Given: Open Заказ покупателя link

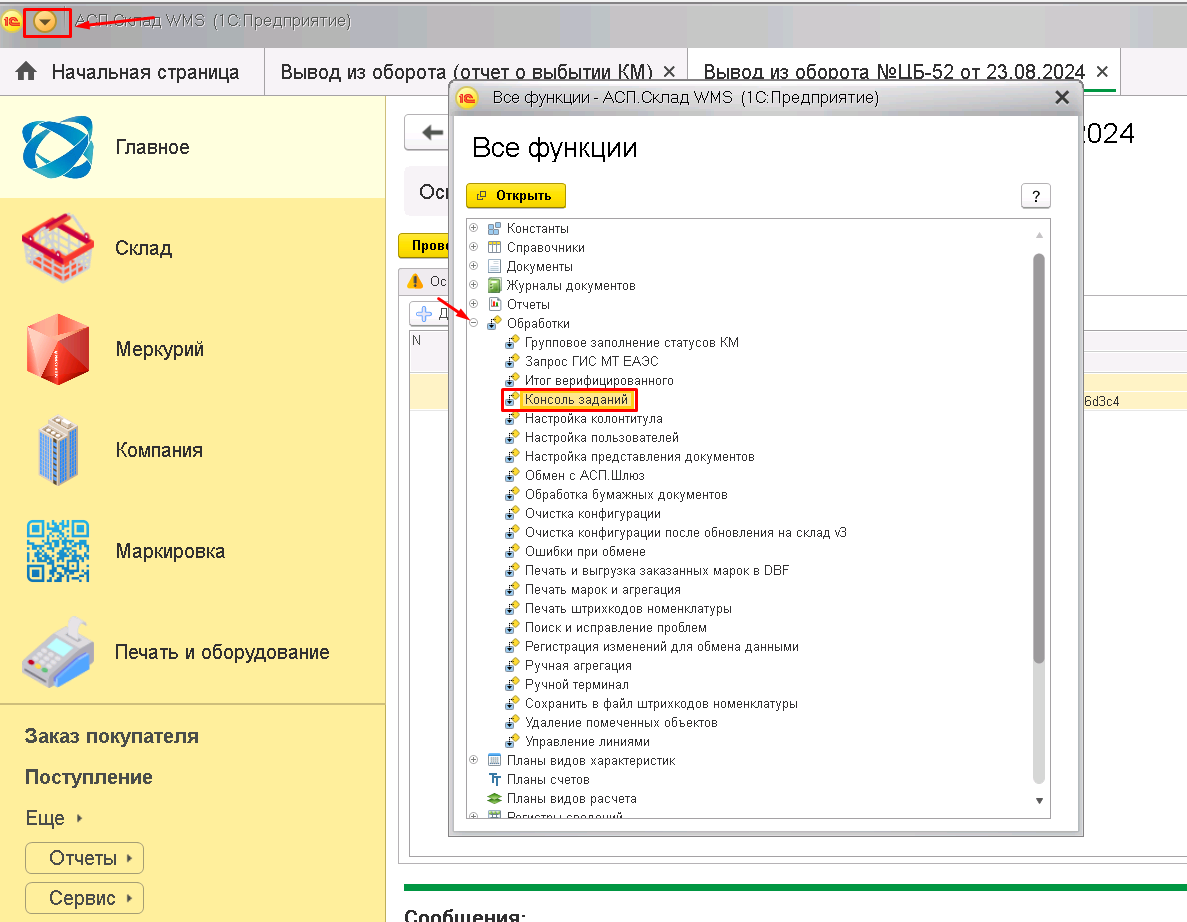Looking at the screenshot, I should point(111,736).
